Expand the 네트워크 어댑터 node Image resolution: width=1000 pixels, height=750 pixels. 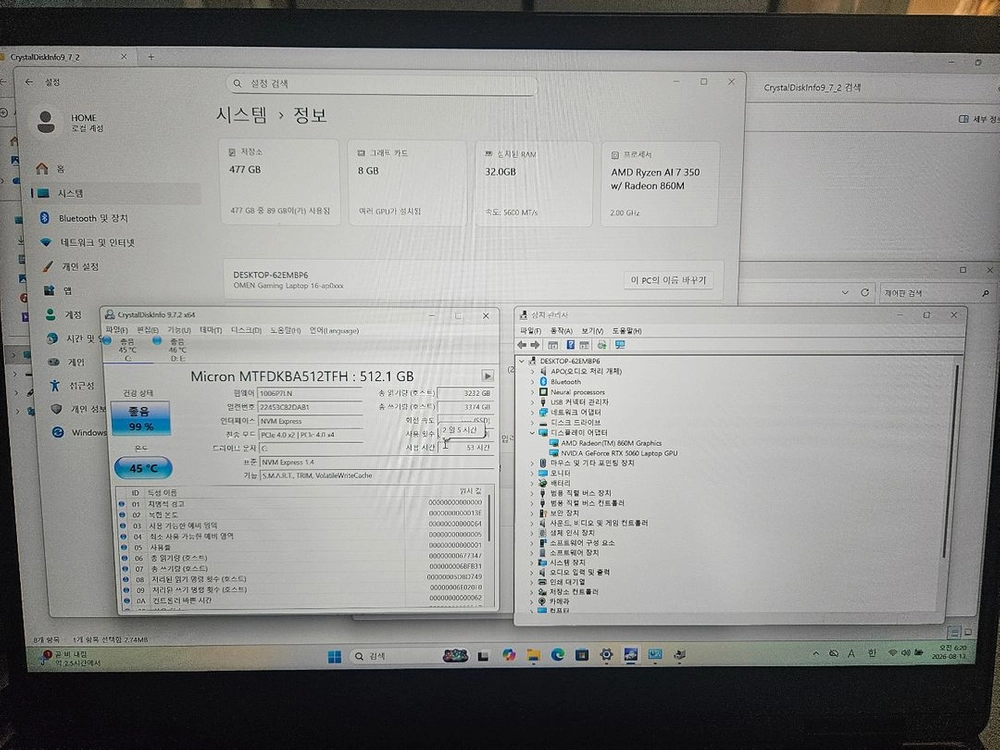pyautogui.click(x=533, y=412)
